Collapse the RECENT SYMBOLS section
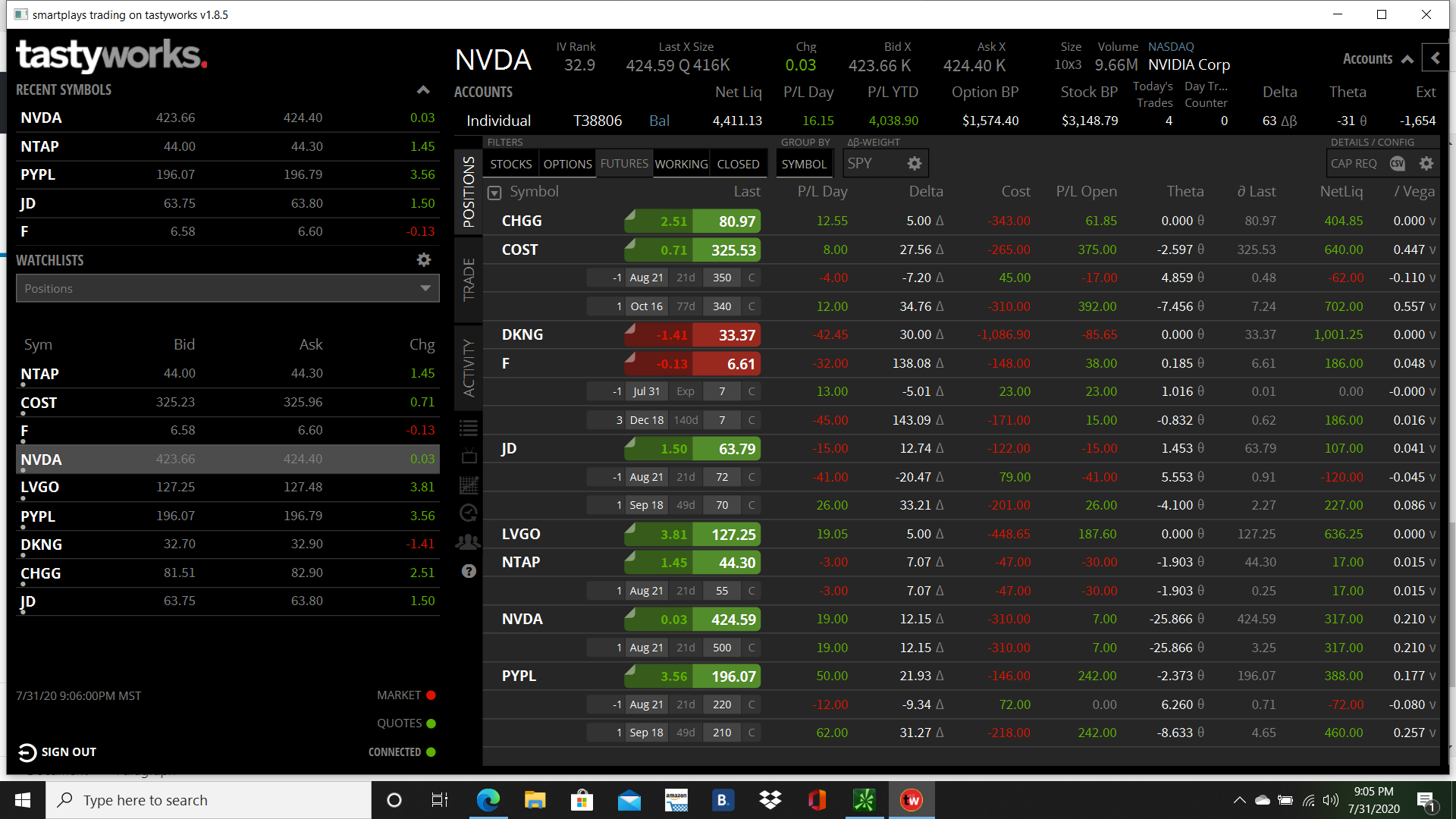This screenshot has height=819, width=1456. point(423,89)
